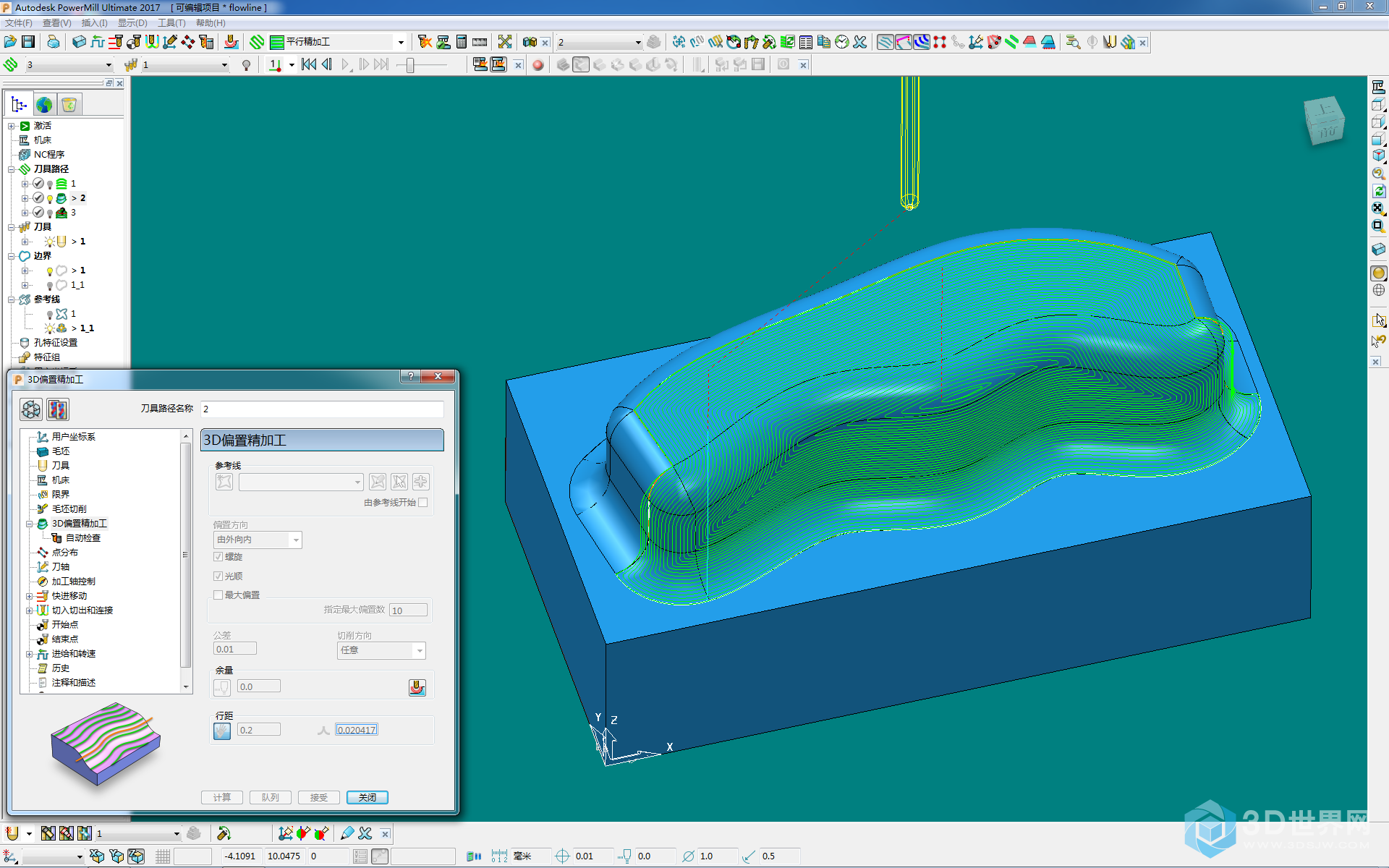Toggle lightbulb visibility for toolpath 1
The height and width of the screenshot is (868, 1389).
click(50, 184)
